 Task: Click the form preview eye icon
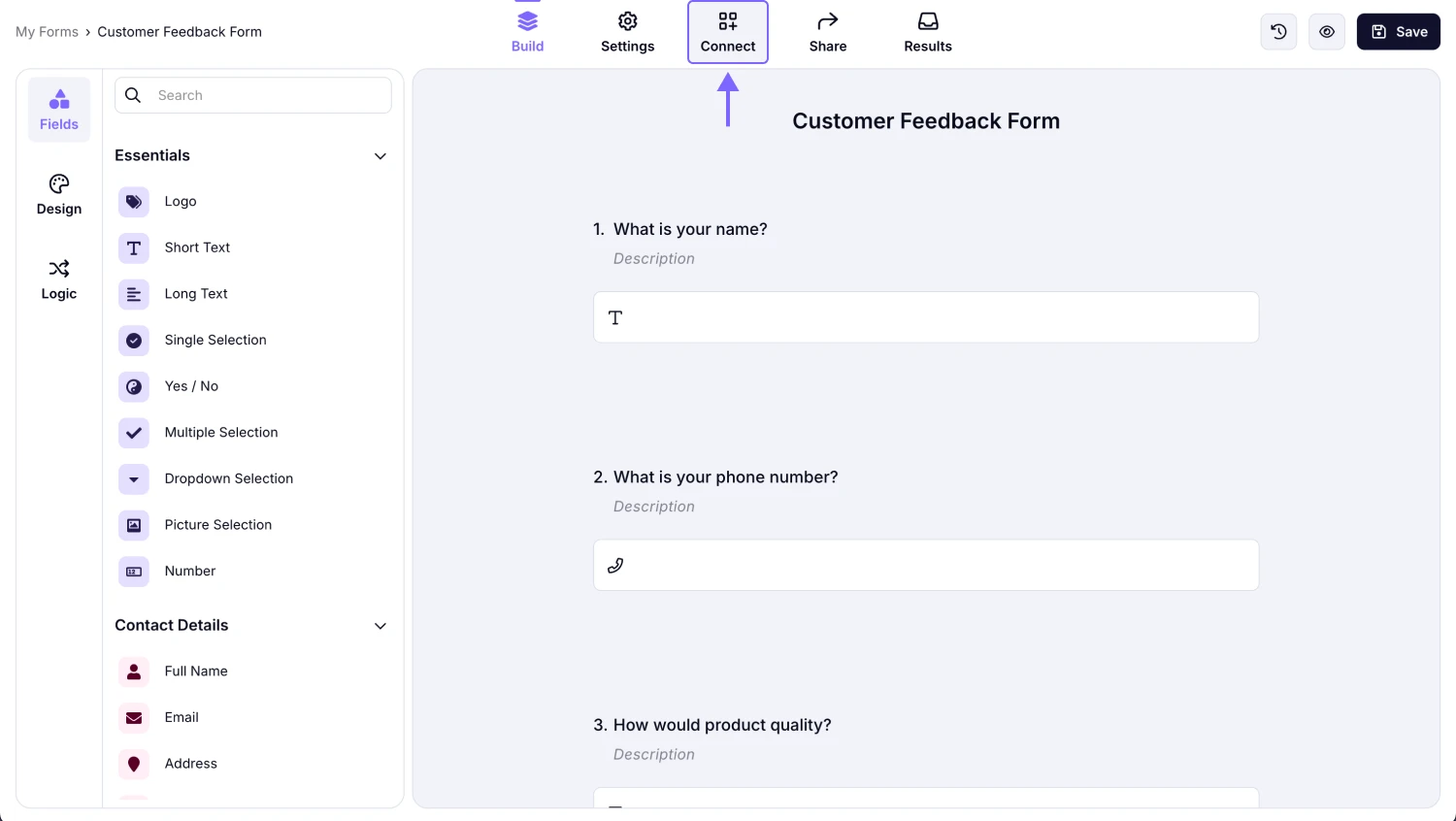(1326, 31)
